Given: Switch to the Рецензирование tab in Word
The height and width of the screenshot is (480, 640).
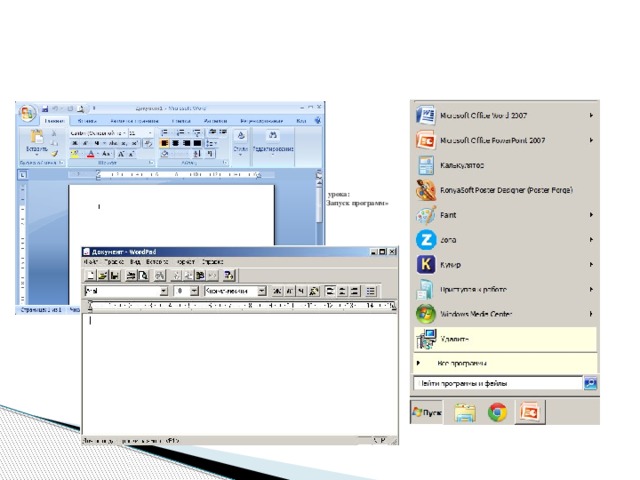Looking at the screenshot, I should coord(261,121).
